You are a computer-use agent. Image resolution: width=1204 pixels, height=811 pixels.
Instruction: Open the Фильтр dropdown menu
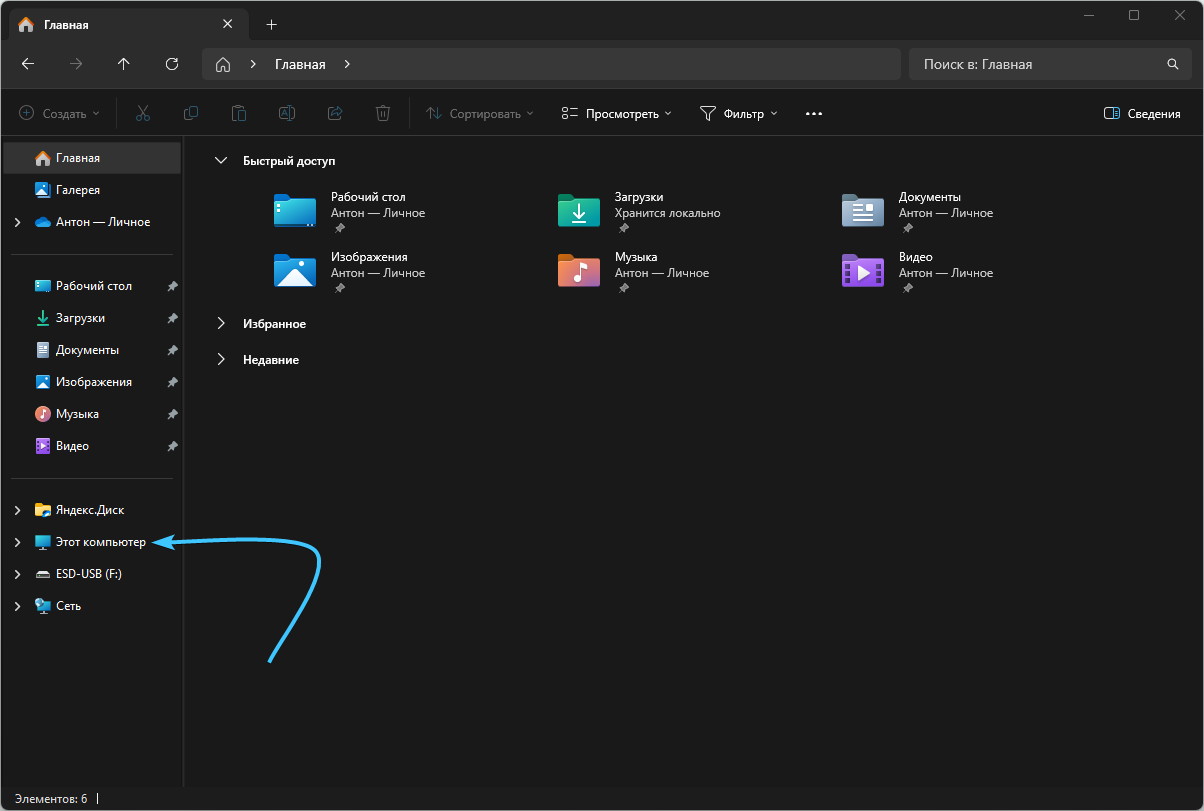click(x=738, y=114)
